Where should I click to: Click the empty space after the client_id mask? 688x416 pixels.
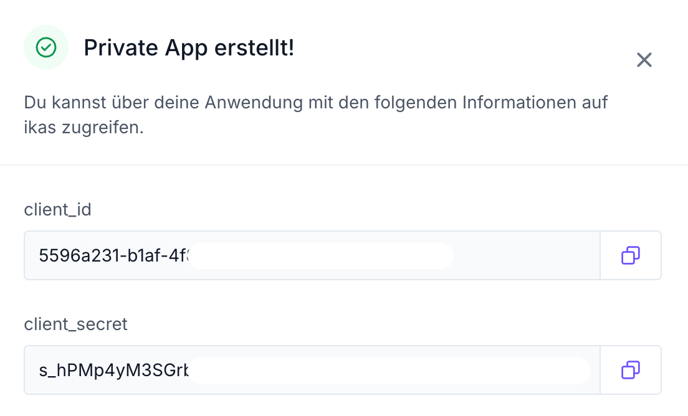pyautogui.click(x=527, y=255)
